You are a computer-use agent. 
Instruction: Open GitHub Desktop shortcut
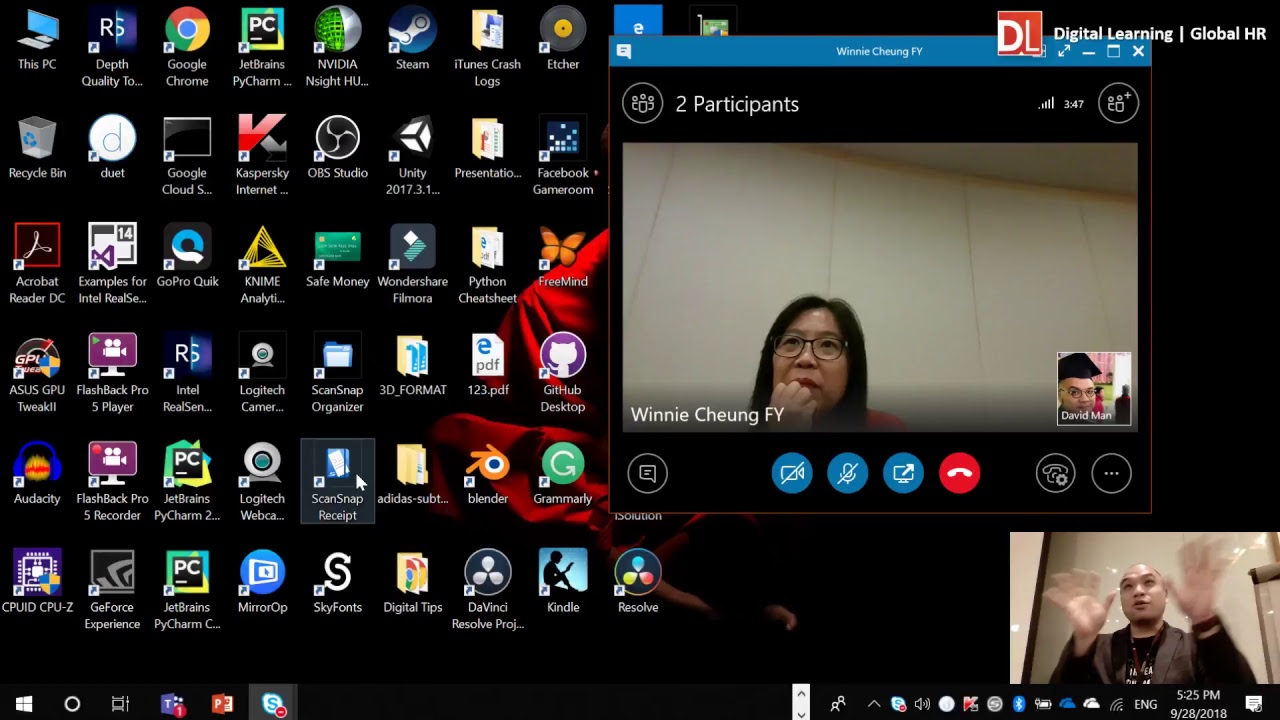(x=563, y=374)
